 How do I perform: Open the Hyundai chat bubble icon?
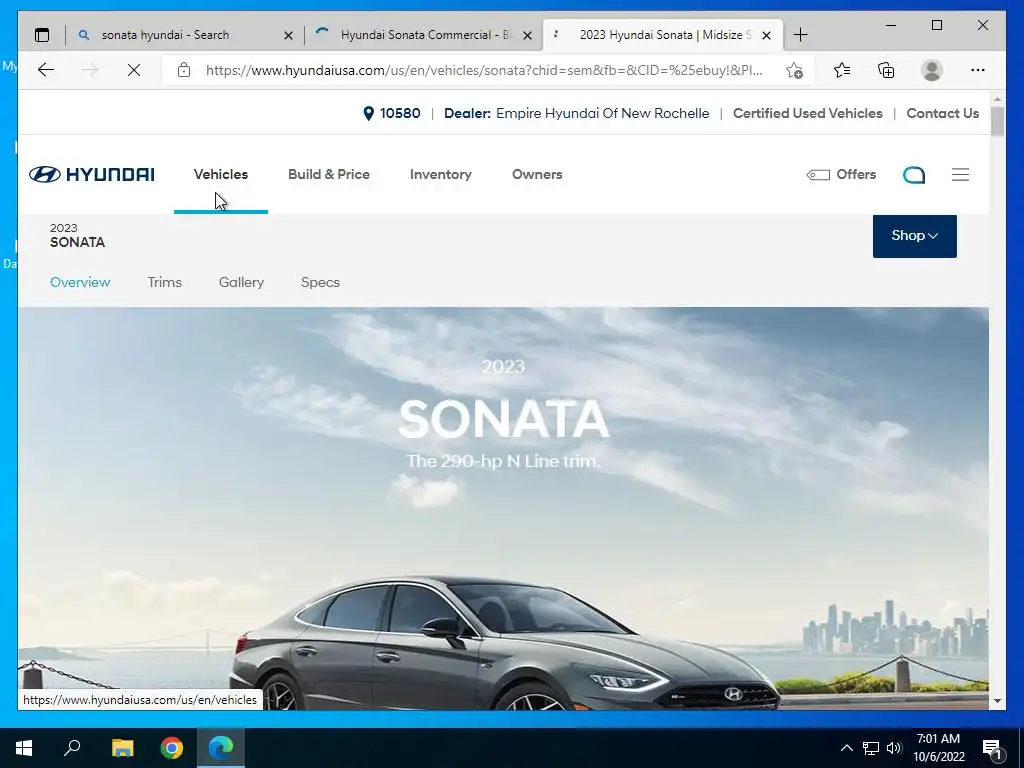click(x=914, y=174)
